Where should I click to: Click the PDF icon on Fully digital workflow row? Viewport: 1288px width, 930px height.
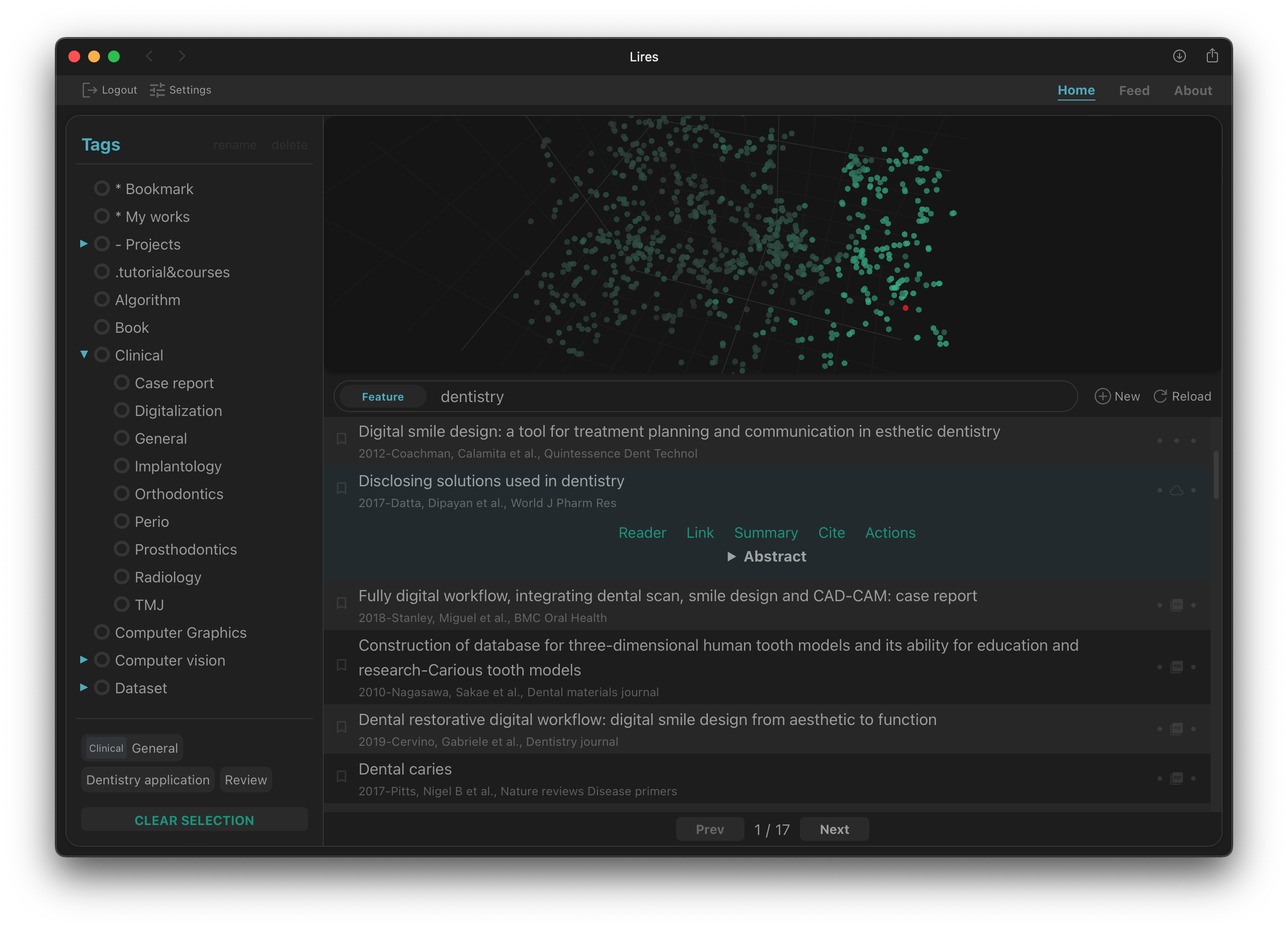click(1176, 605)
